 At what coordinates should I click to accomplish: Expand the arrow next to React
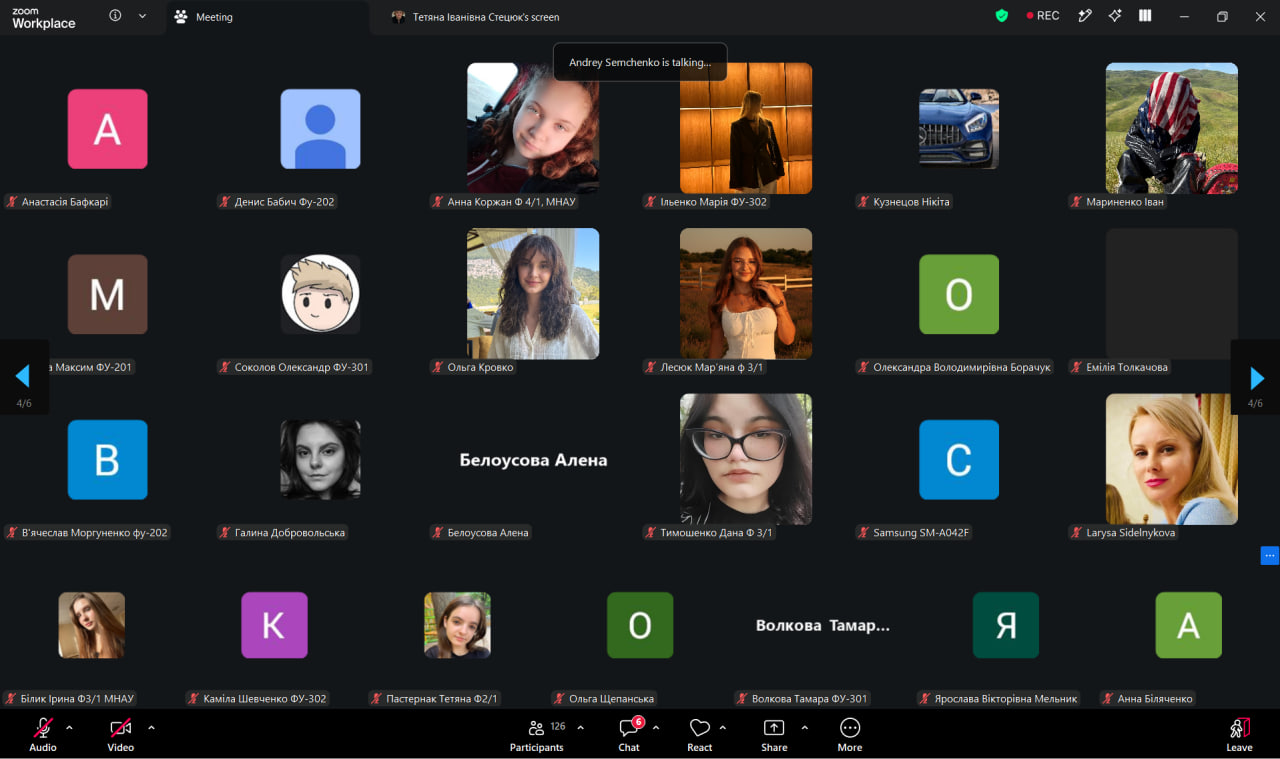[723, 727]
